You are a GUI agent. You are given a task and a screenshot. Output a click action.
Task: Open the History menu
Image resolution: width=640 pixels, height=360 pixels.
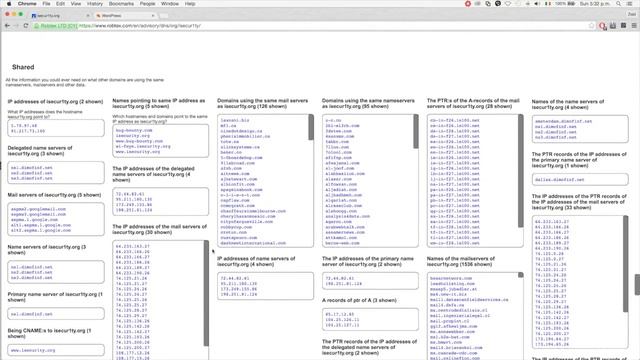(x=95, y=4)
